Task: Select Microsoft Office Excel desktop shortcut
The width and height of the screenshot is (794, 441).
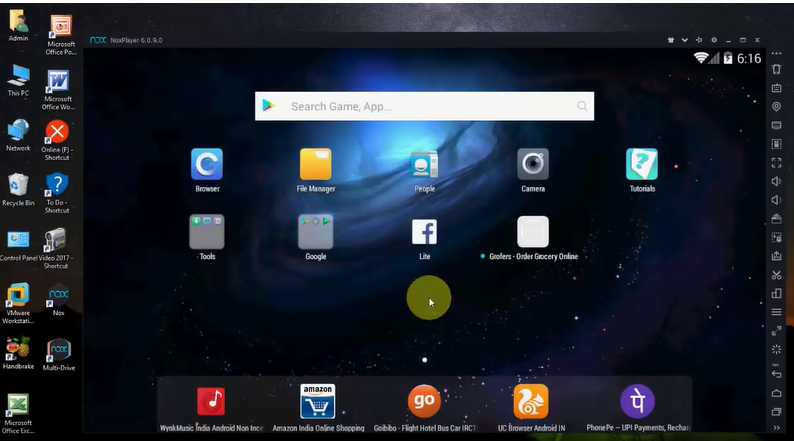Action: [18, 414]
